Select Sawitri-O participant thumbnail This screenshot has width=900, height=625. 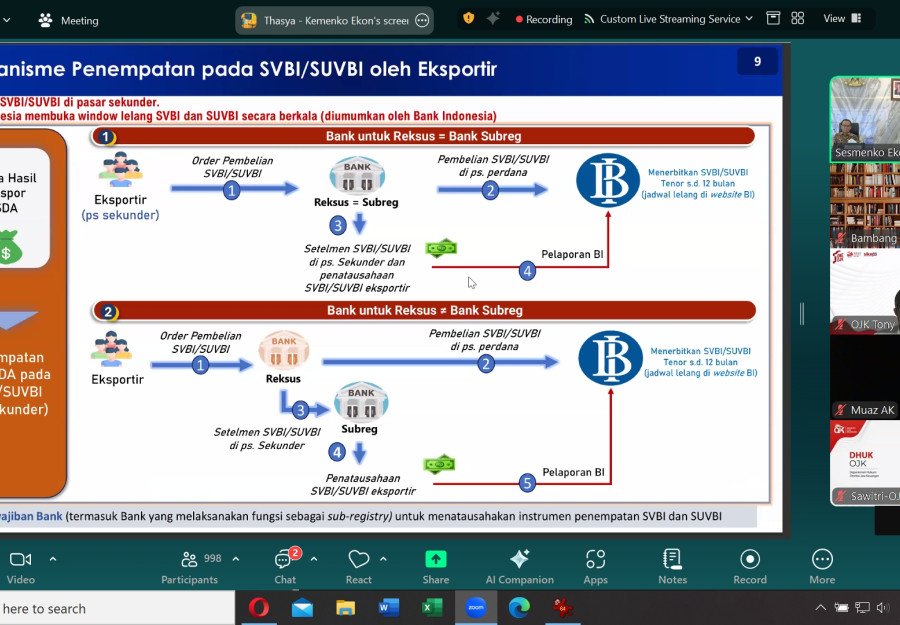[x=865, y=463]
